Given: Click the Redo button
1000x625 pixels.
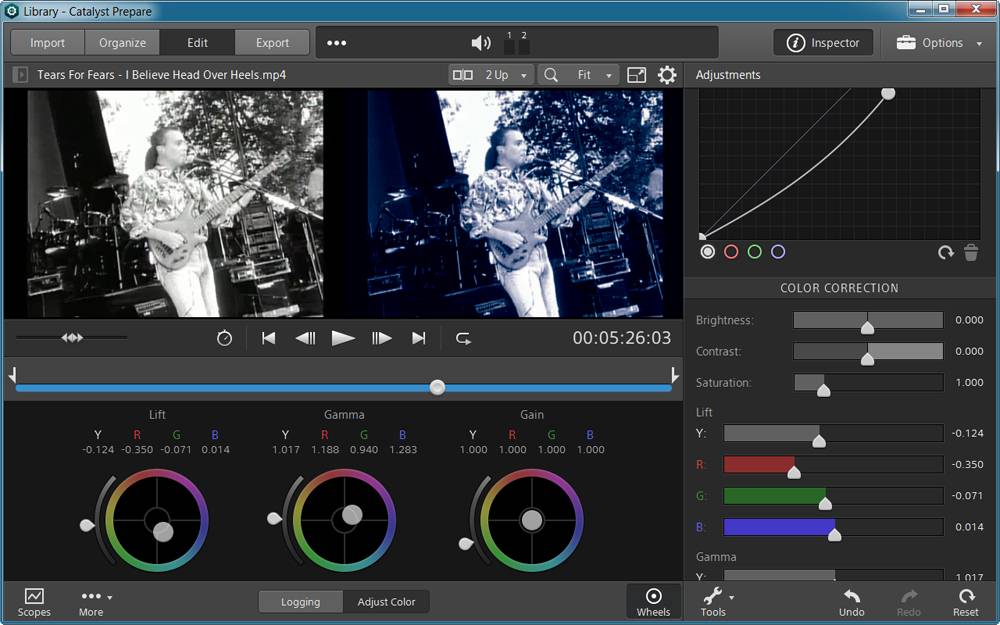Looking at the screenshot, I should 909,603.
